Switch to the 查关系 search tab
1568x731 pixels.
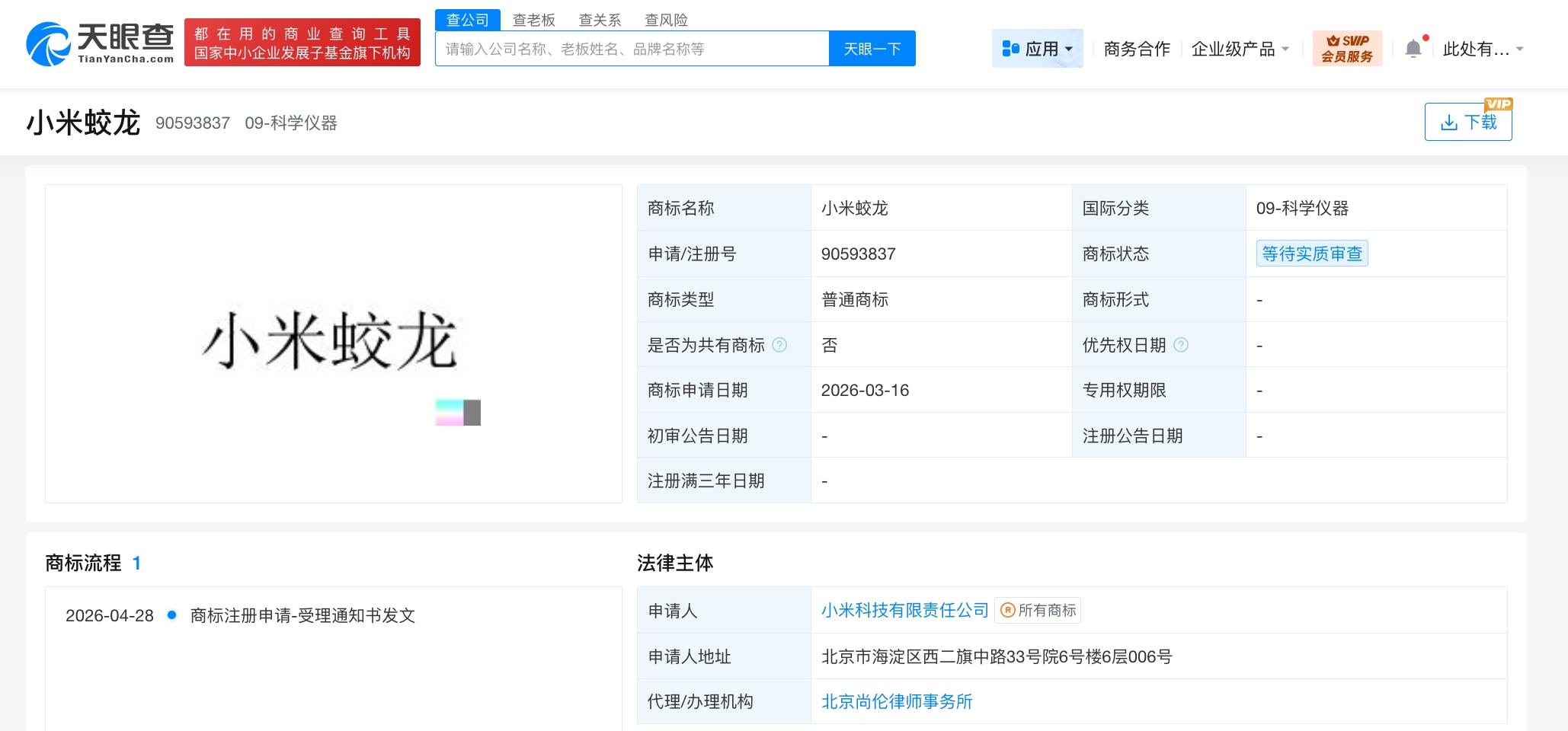600,20
